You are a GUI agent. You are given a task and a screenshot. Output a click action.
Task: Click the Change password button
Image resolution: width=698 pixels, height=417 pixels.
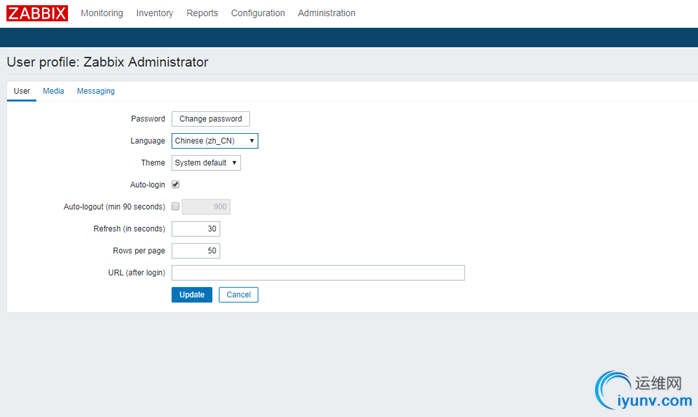(211, 119)
